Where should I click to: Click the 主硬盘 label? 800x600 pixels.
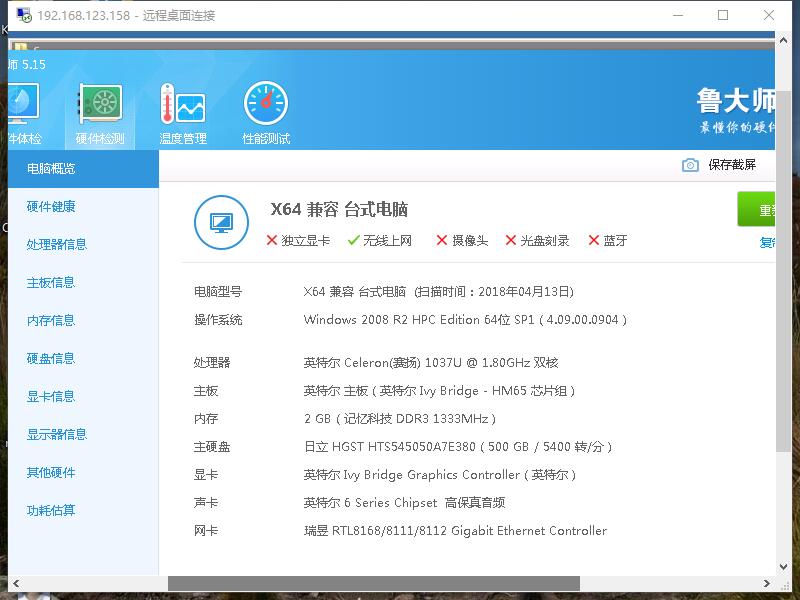point(212,447)
